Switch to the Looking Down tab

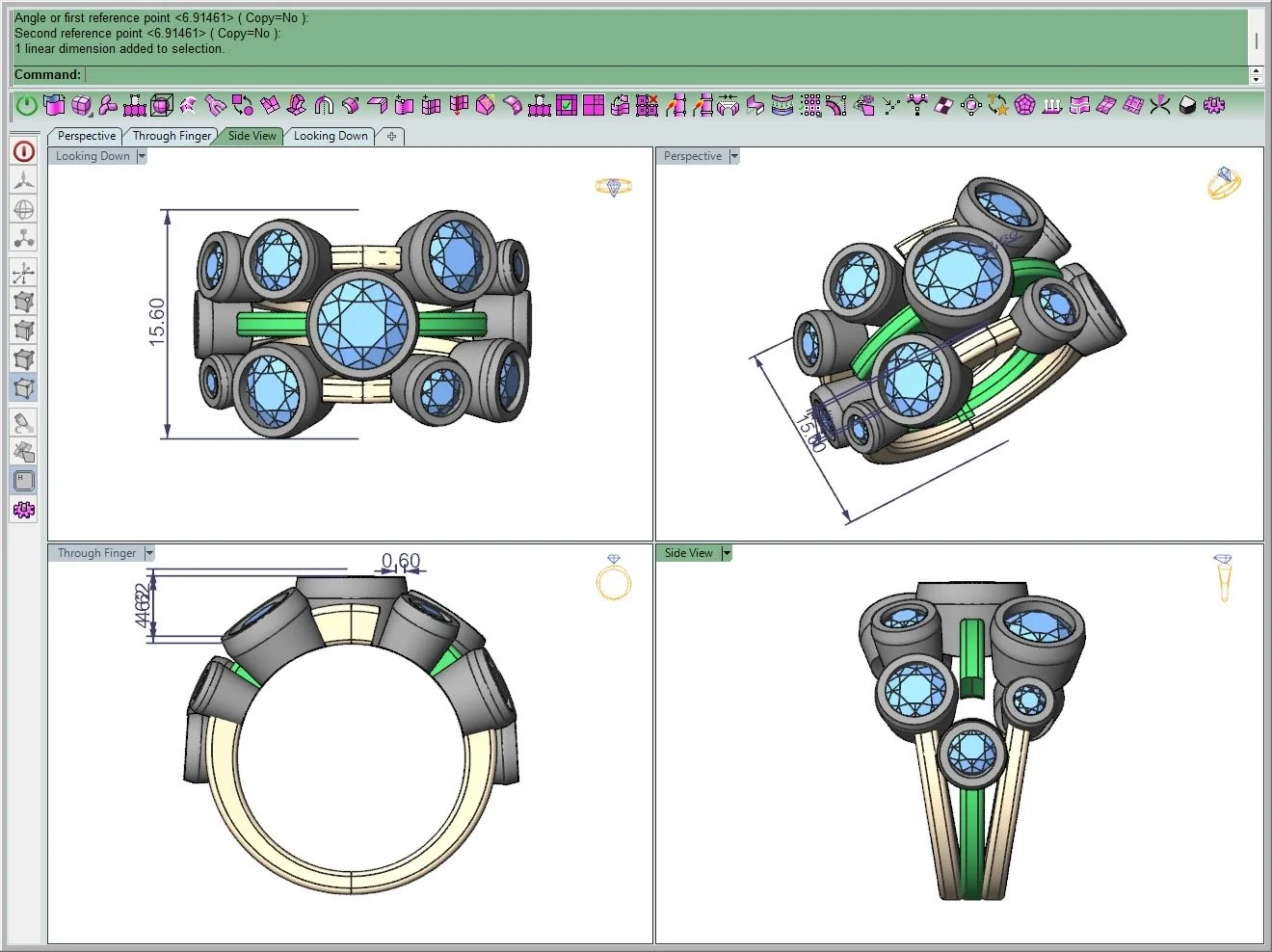point(331,136)
